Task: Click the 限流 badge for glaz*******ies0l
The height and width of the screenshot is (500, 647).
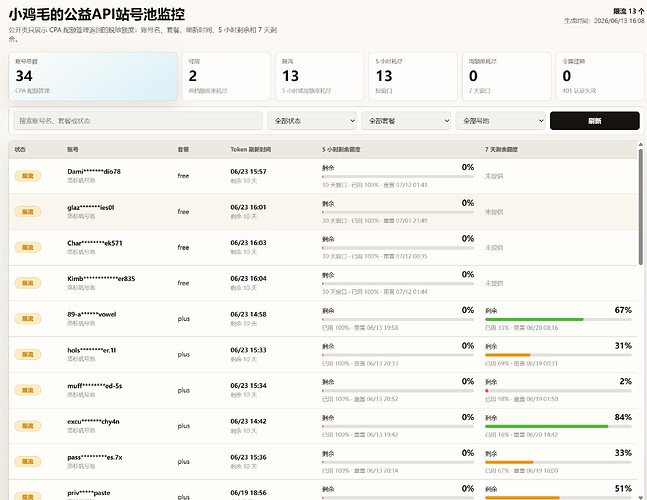Action: pos(28,212)
